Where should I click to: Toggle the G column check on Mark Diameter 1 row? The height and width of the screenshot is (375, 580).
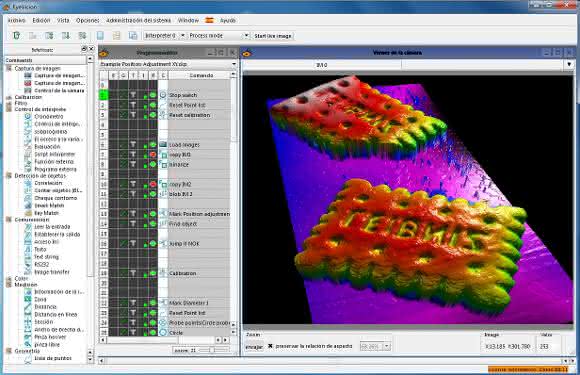point(123,303)
